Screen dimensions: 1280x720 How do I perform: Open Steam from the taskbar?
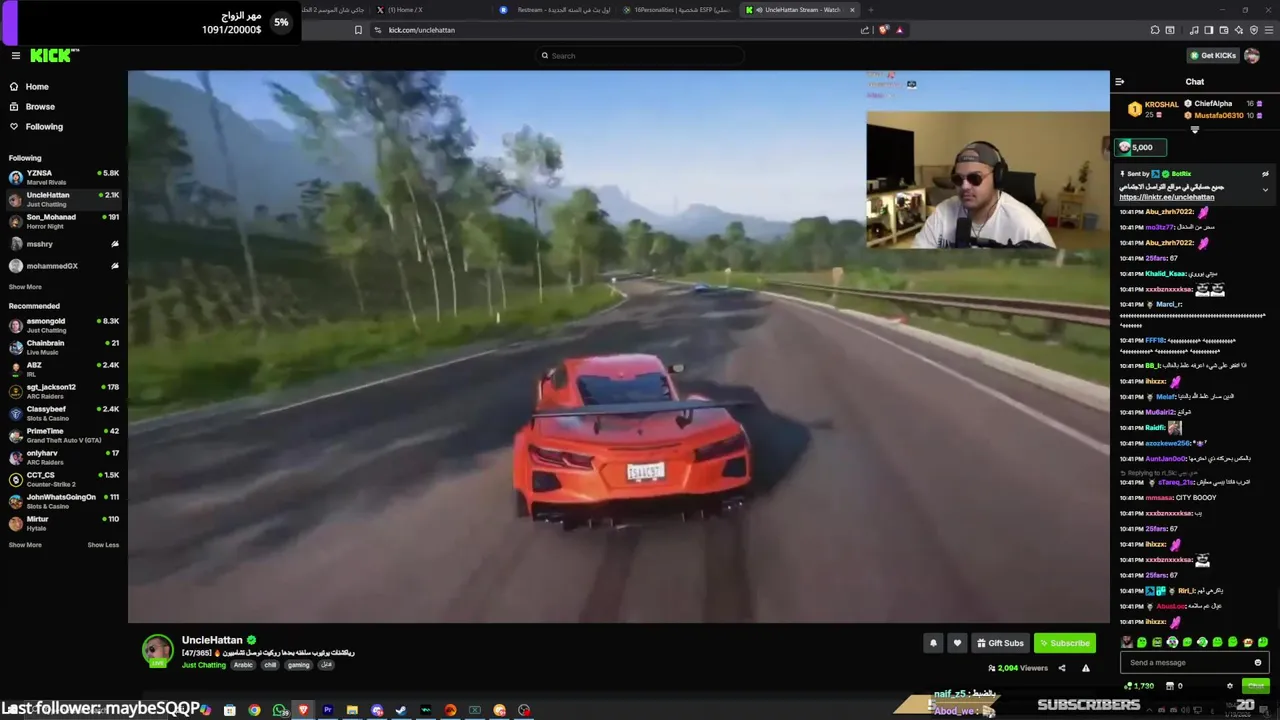[401, 710]
